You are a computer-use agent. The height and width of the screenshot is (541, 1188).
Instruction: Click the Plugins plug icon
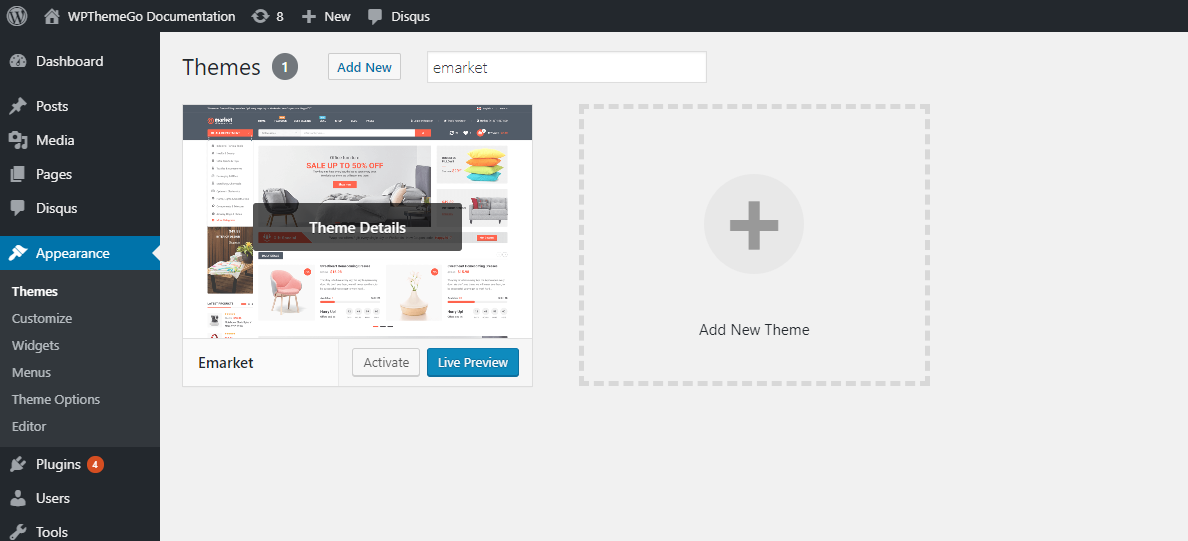tap(18, 464)
